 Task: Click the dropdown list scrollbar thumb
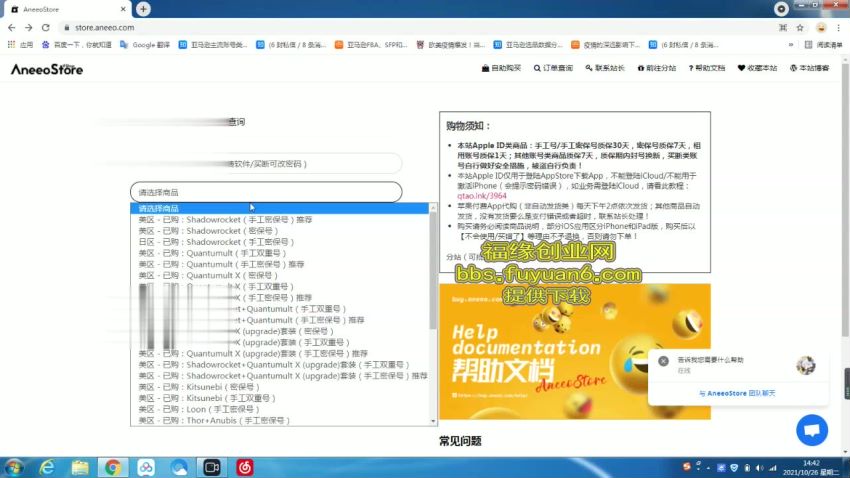[433, 270]
